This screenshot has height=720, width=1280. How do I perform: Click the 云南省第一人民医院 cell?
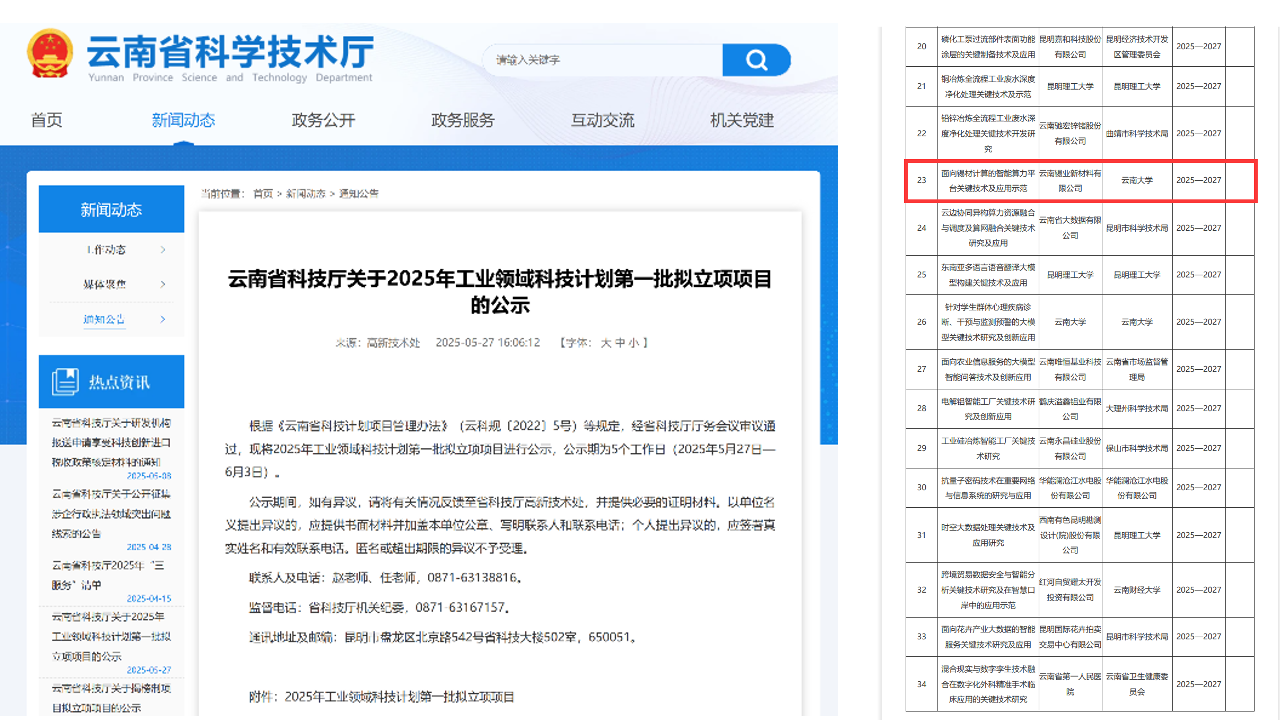tap(1070, 684)
